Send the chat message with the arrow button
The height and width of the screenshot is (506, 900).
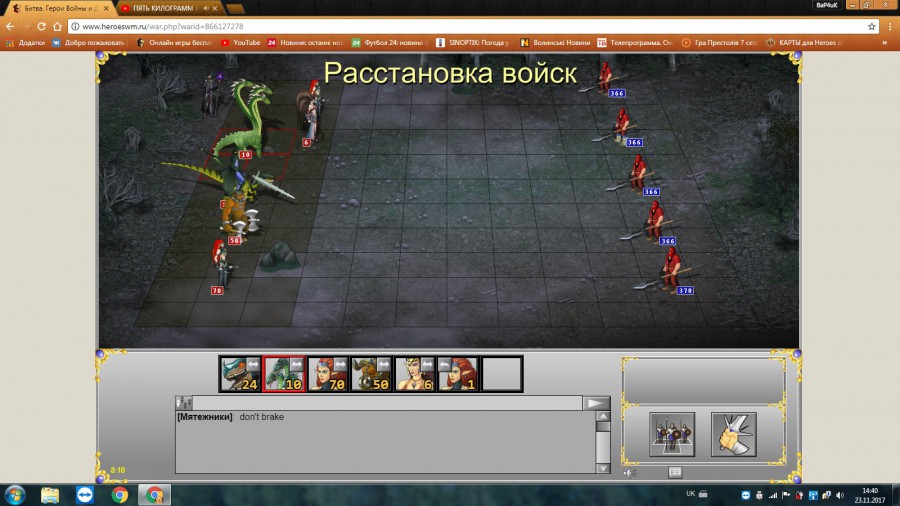coord(596,403)
